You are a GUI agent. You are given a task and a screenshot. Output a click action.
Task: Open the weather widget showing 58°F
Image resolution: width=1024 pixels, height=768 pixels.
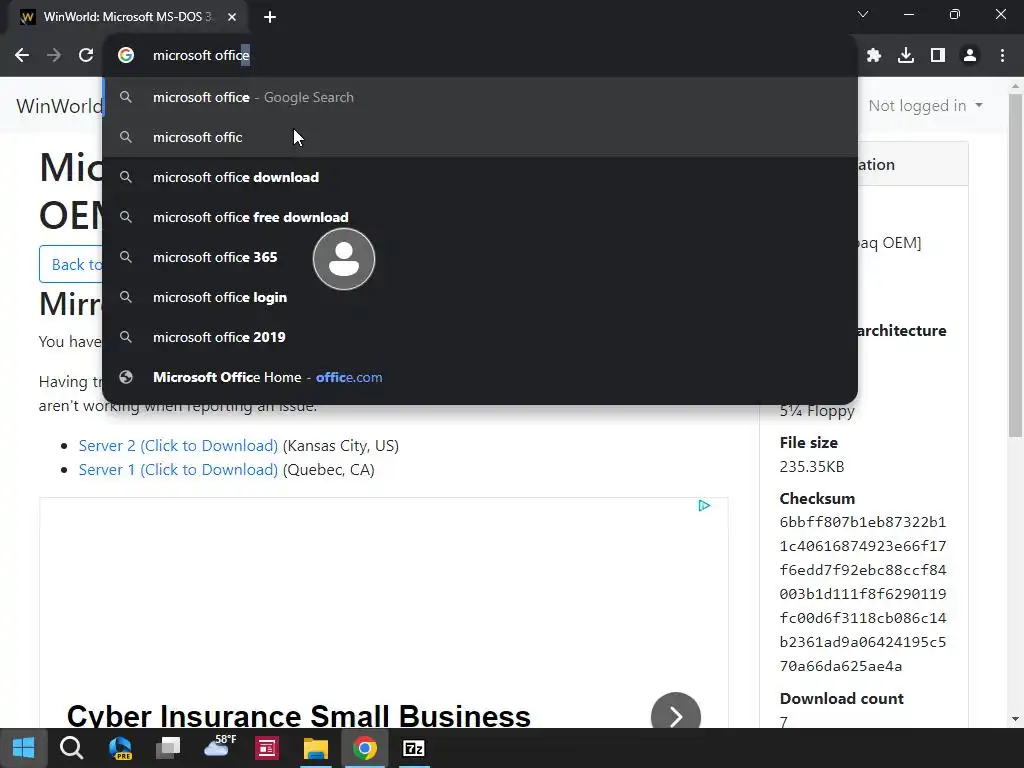(x=219, y=746)
